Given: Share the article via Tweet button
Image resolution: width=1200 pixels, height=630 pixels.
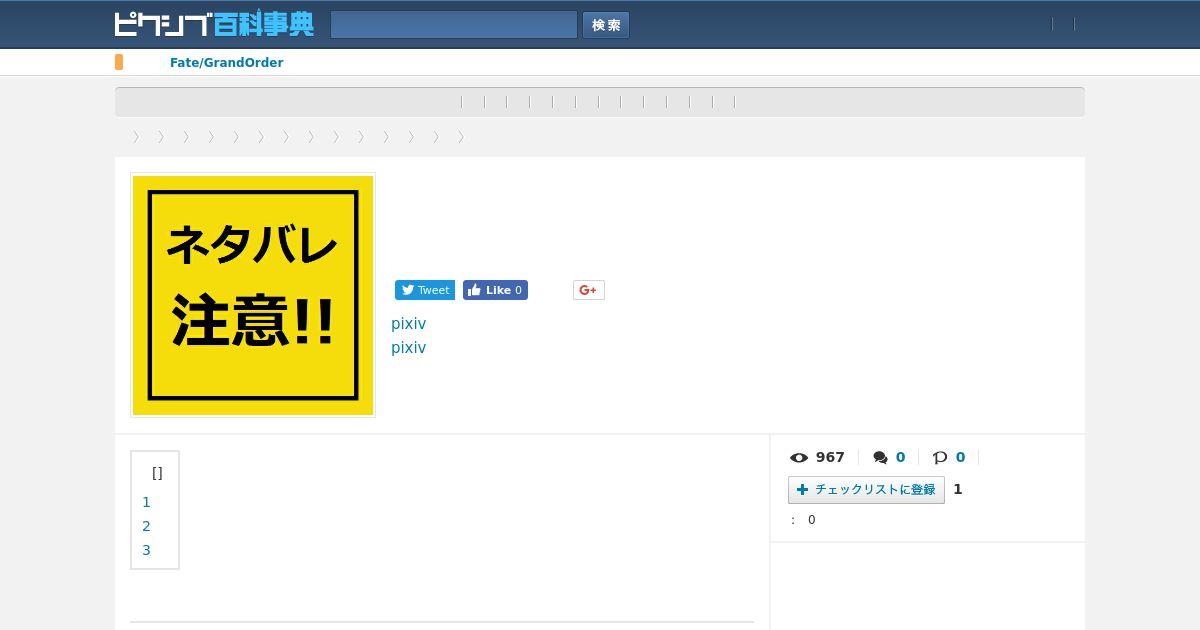Looking at the screenshot, I should coord(425,290).
